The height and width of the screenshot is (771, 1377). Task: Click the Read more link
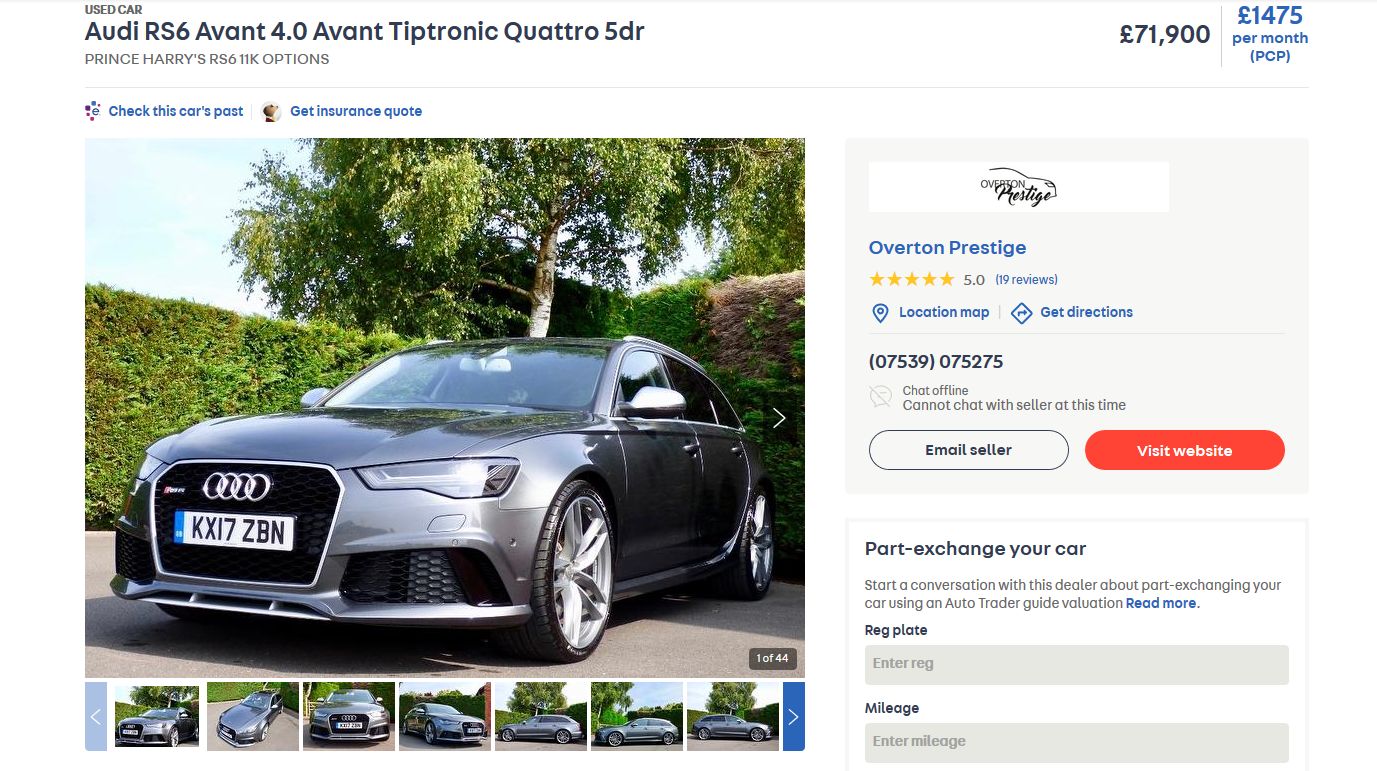(x=1161, y=603)
